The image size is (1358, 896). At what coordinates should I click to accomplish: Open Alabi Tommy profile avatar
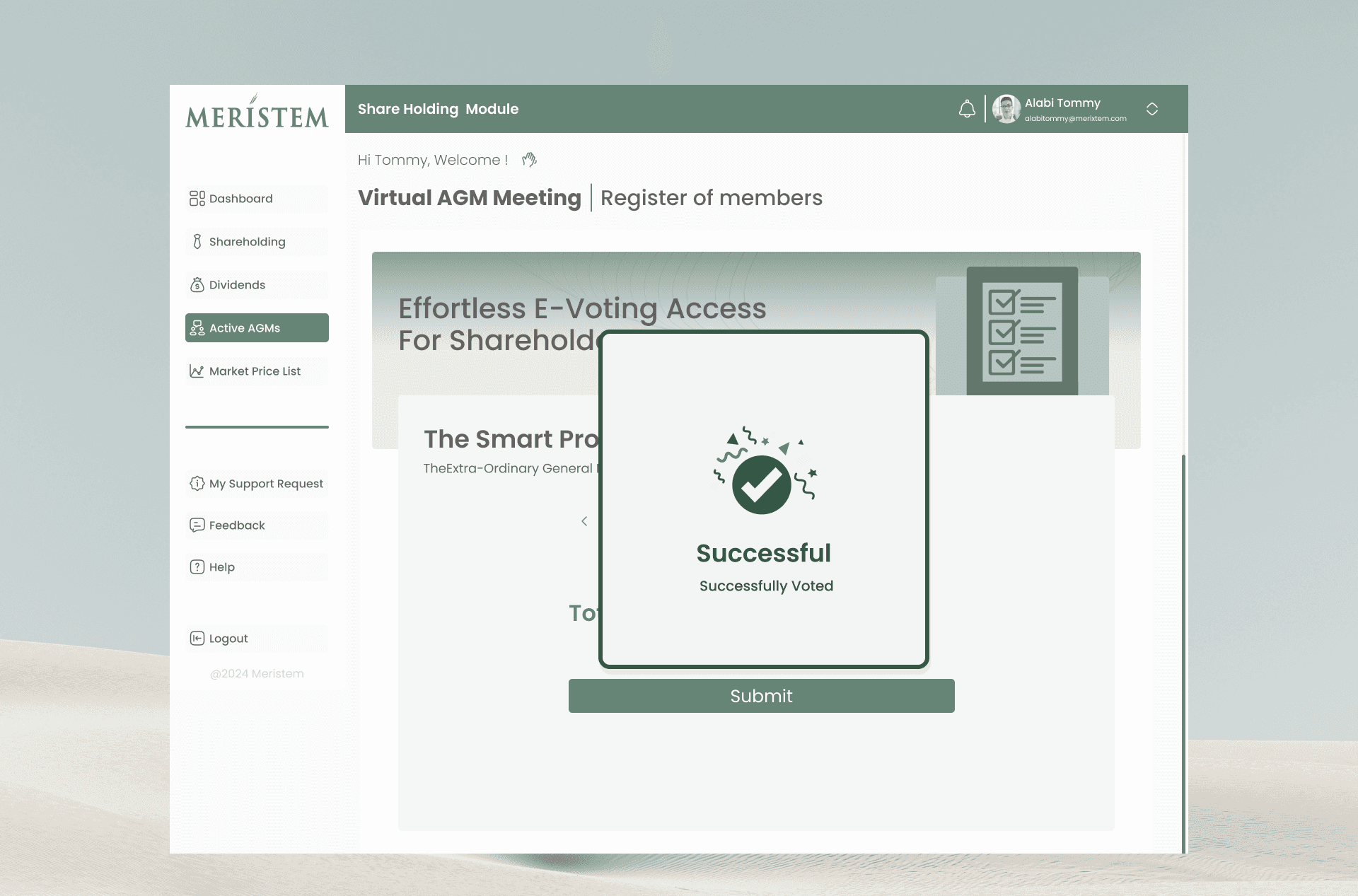[1006, 109]
